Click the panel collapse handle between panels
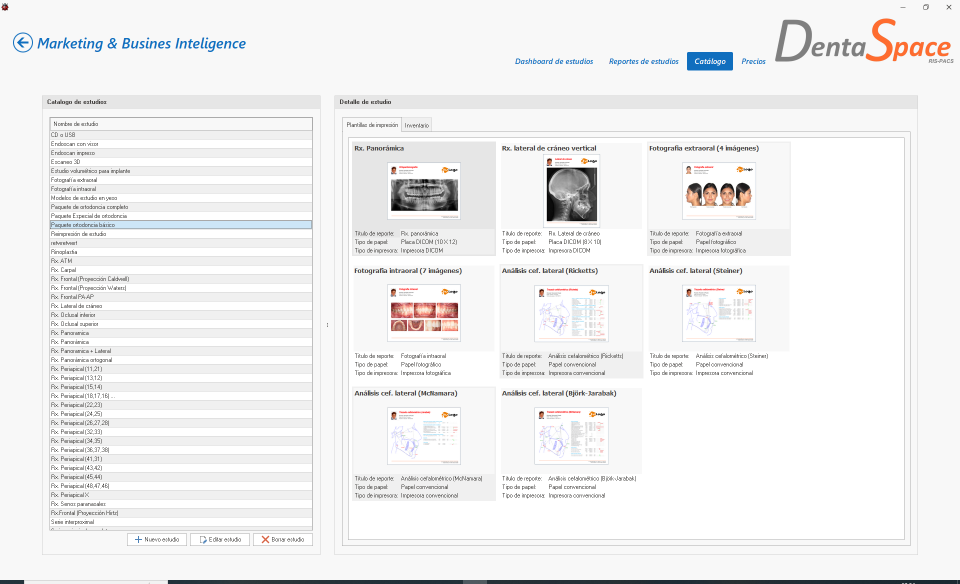The image size is (960, 584). [326, 325]
